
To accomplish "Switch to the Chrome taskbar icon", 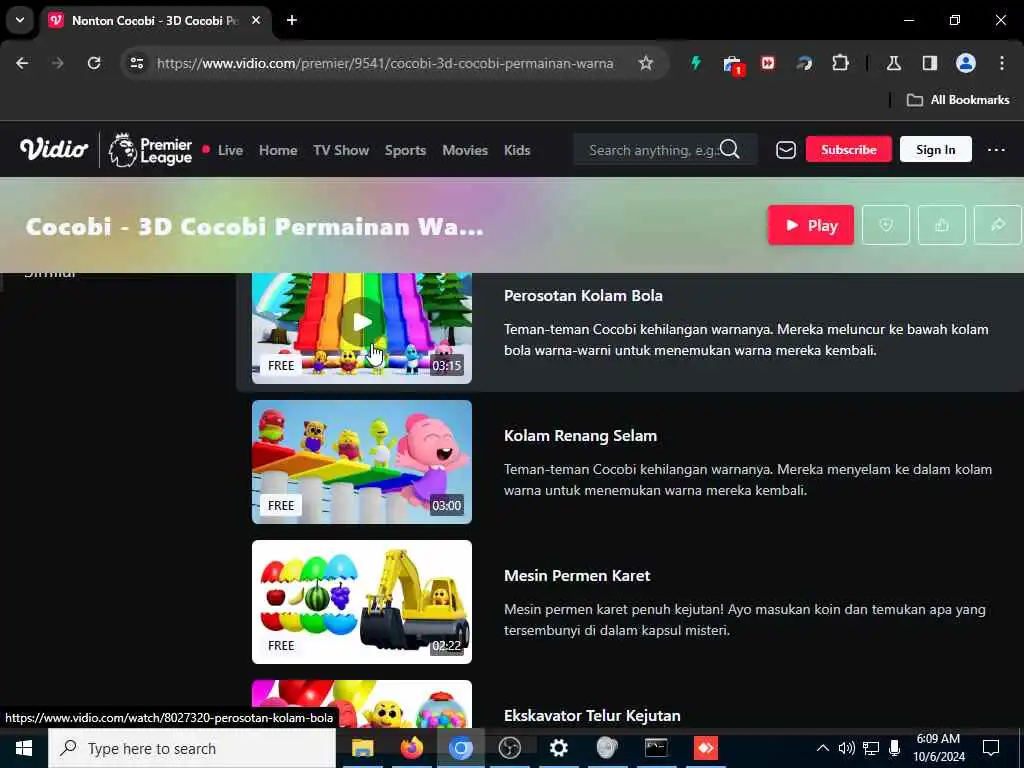I will [460, 748].
